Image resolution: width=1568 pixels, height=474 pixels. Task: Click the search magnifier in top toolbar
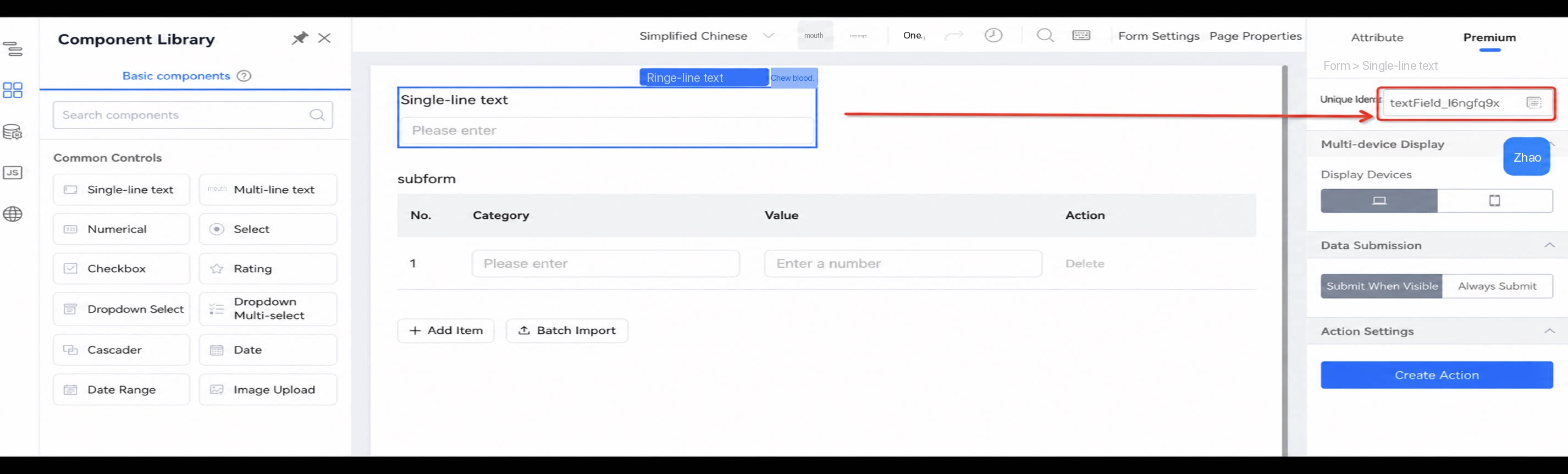coord(1045,35)
